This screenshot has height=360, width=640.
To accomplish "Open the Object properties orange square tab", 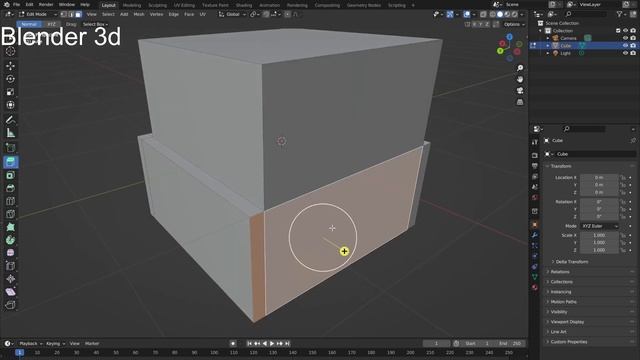I will 535,224.
